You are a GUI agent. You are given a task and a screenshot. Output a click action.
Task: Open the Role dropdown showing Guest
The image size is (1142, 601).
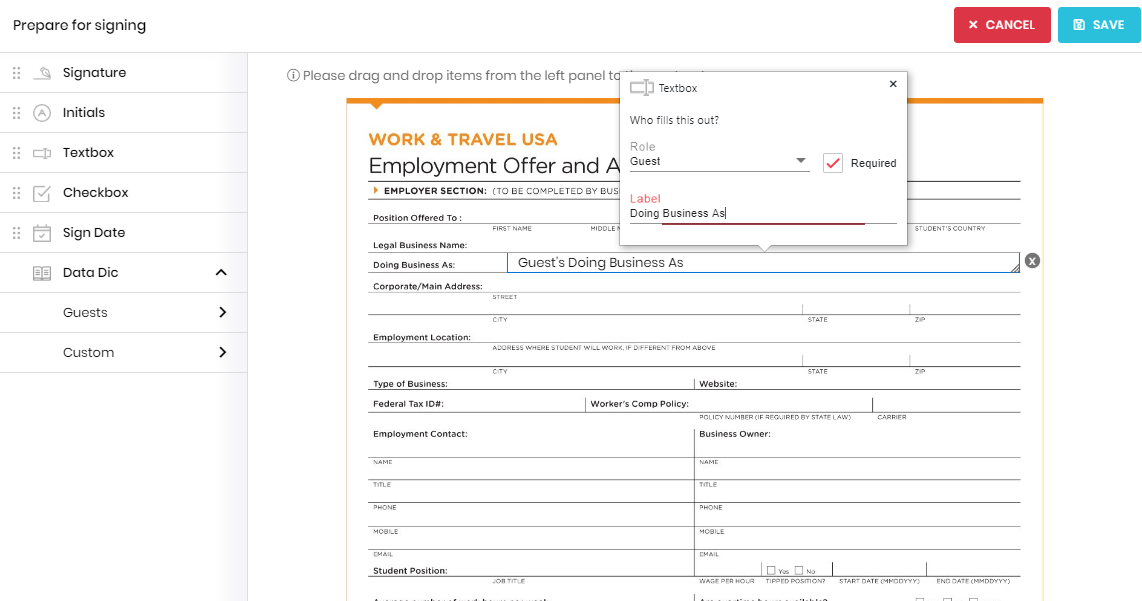click(719, 161)
